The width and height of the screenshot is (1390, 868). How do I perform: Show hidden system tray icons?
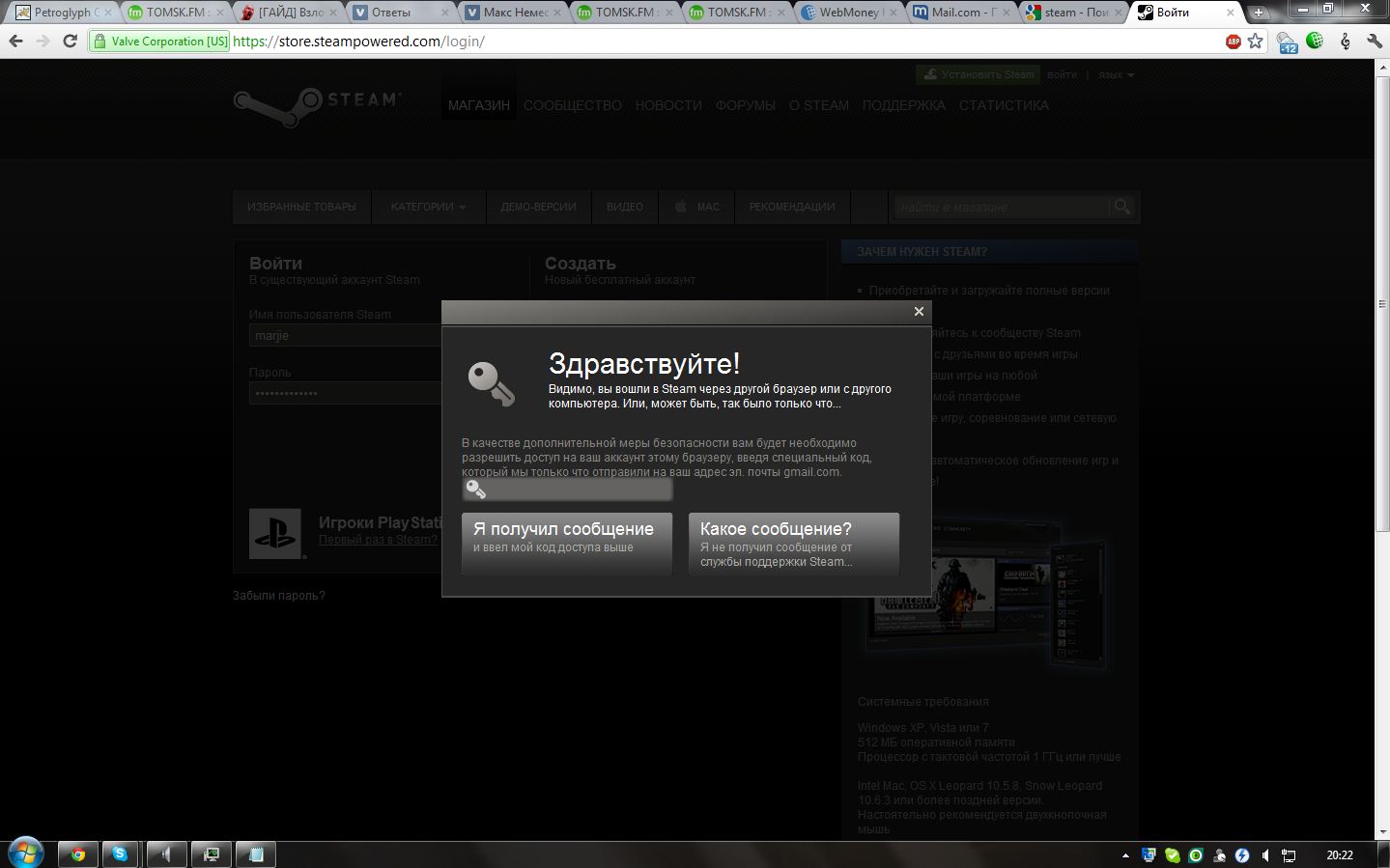tap(1125, 855)
